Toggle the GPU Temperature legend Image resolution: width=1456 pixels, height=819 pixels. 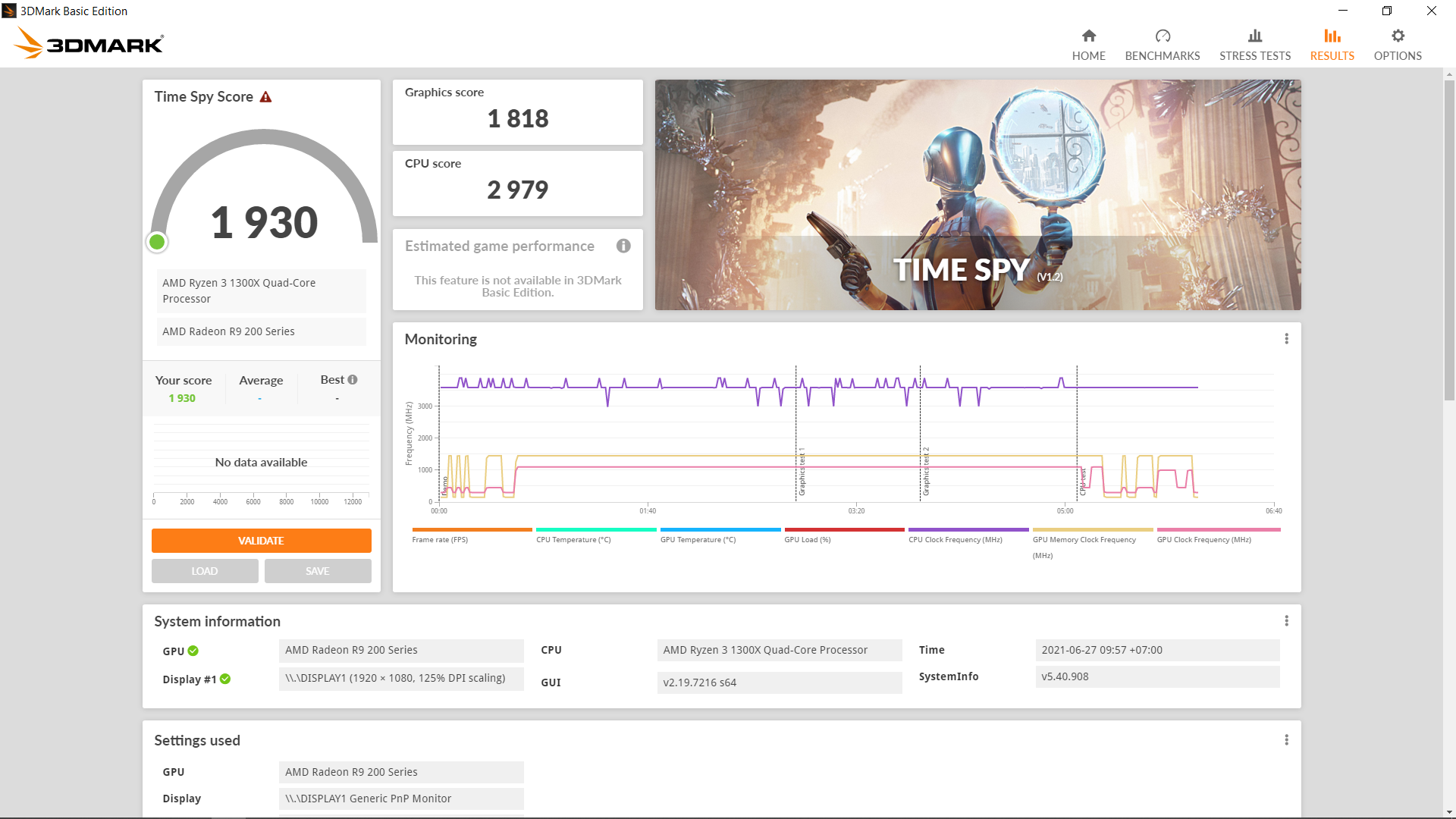click(720, 535)
